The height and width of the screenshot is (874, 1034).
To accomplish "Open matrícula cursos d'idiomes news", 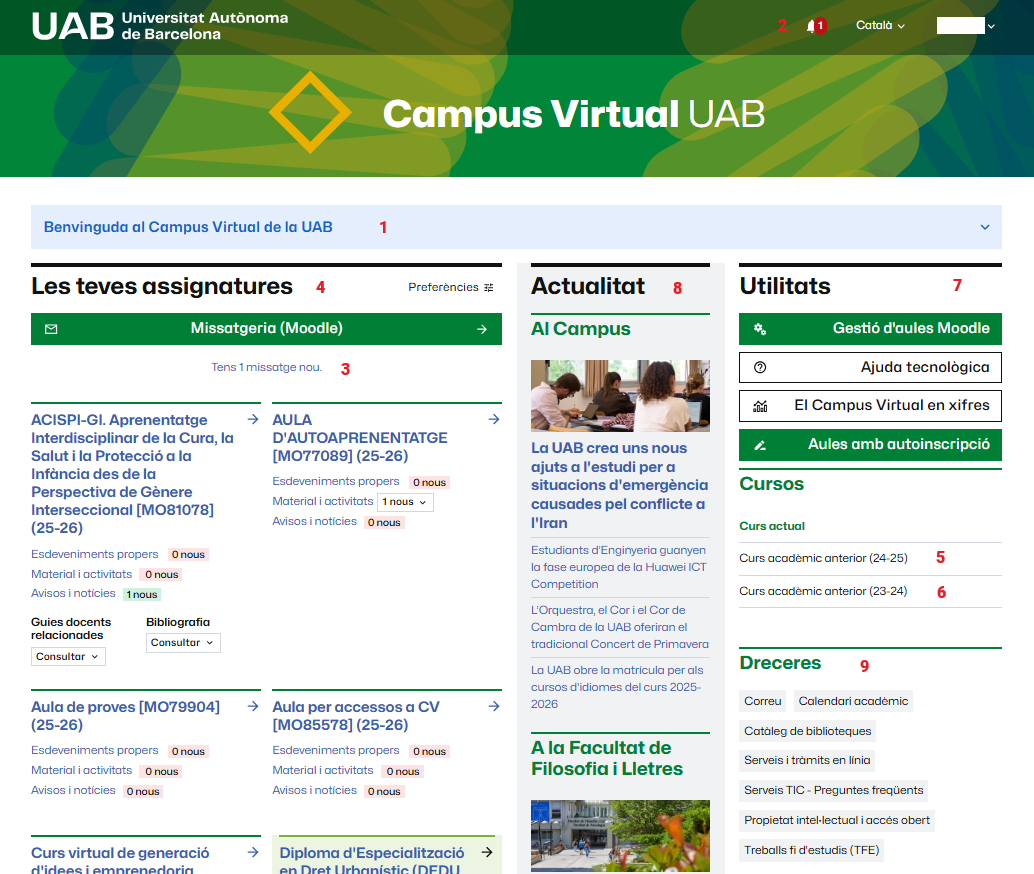I will [x=617, y=687].
